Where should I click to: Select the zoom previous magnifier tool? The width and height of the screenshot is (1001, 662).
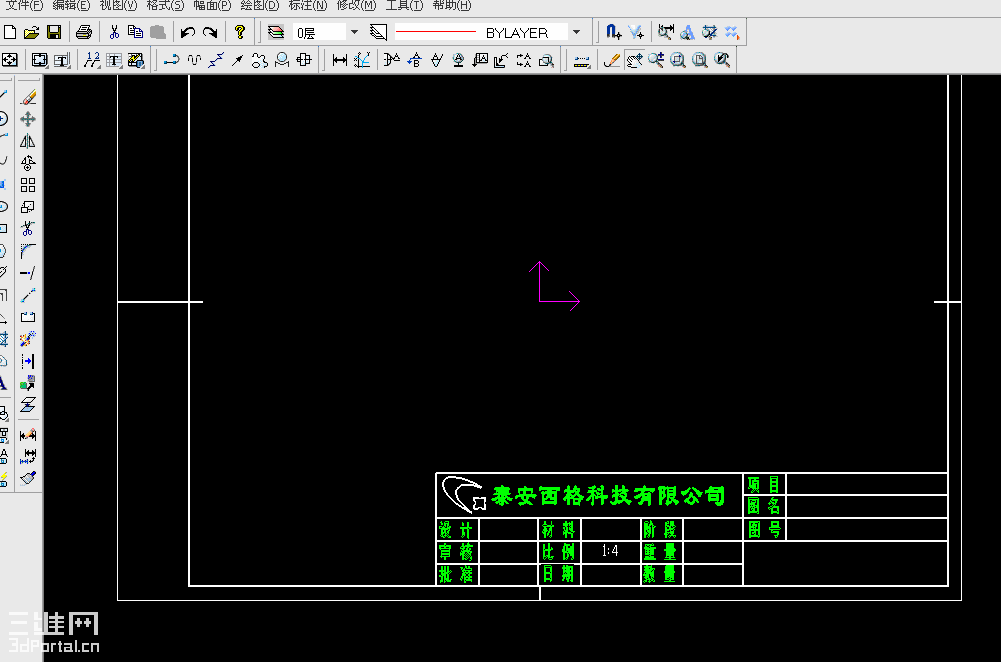click(722, 60)
